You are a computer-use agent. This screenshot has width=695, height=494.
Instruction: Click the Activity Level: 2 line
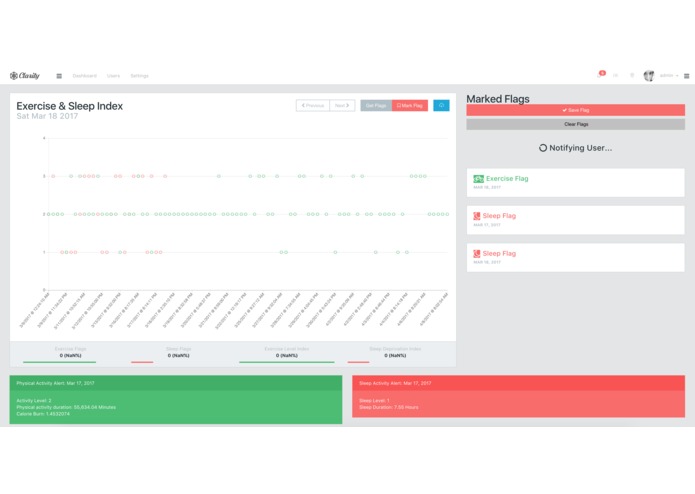tap(34, 401)
